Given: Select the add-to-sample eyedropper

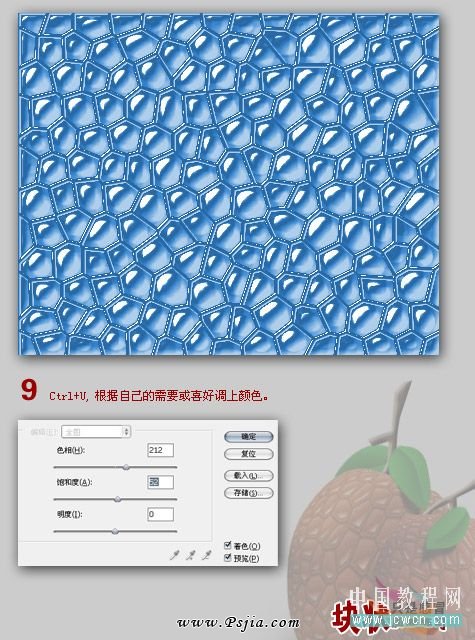Looking at the screenshot, I should point(191,555).
